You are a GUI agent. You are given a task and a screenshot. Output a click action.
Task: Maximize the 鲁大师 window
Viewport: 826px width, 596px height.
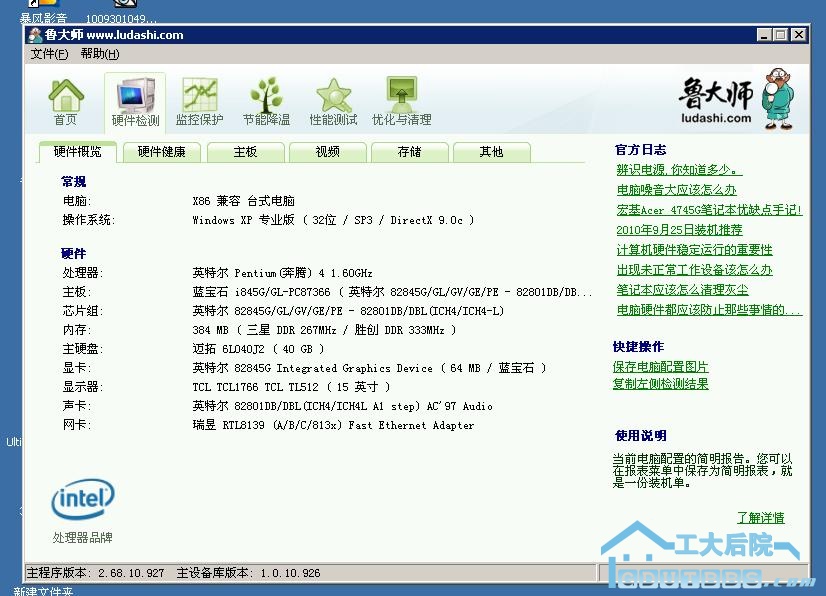pyautogui.click(x=781, y=35)
